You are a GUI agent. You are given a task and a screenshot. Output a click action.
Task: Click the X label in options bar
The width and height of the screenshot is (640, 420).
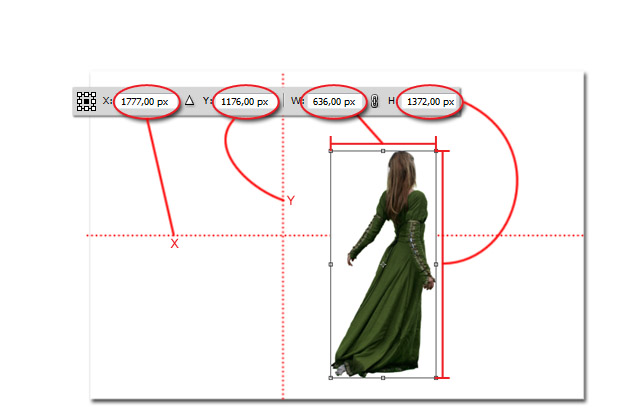(x=107, y=101)
